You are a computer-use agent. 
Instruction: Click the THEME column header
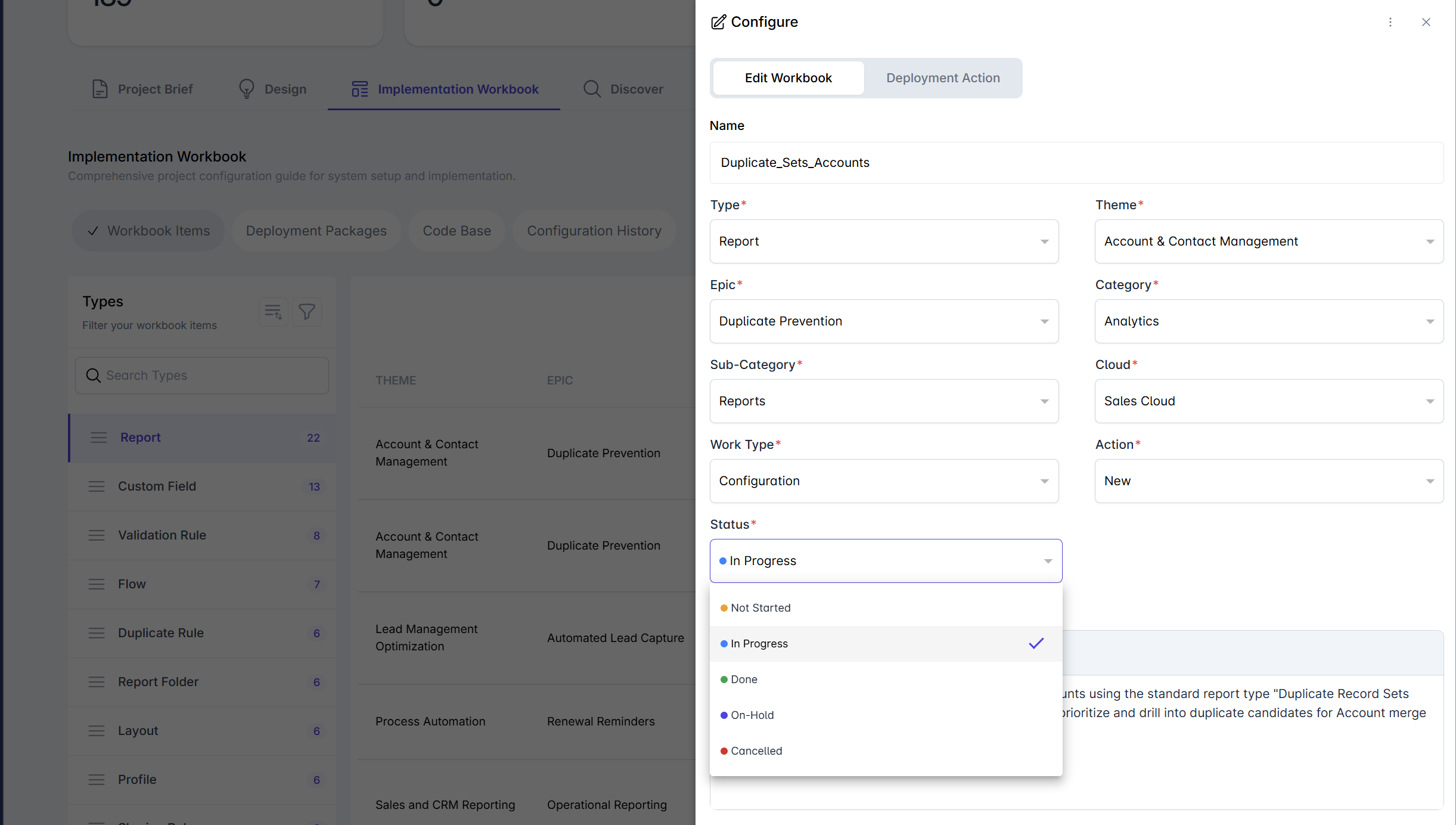(396, 380)
